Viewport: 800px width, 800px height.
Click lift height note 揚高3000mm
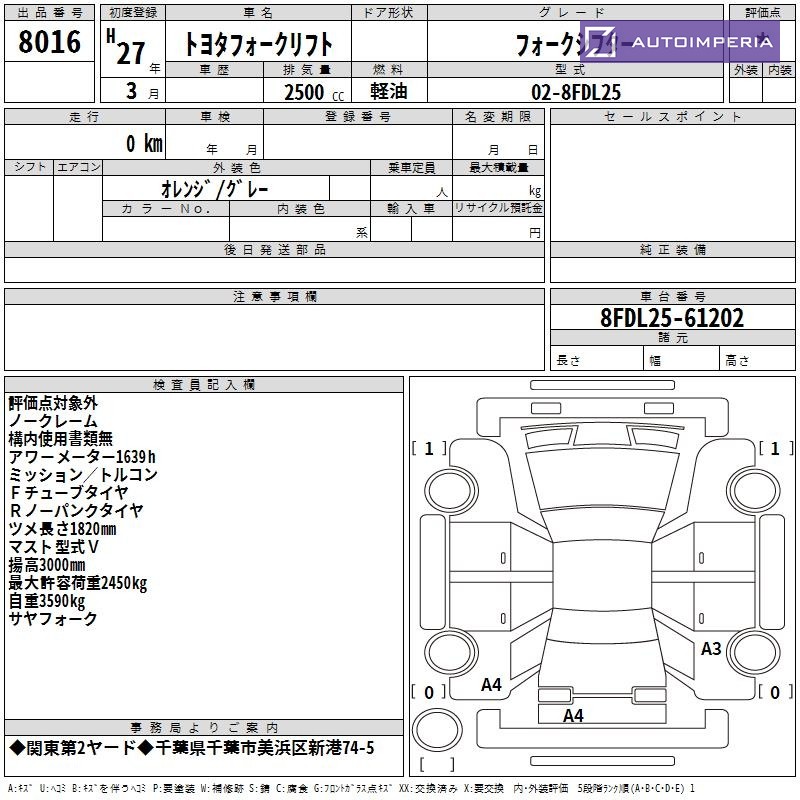coord(47,565)
